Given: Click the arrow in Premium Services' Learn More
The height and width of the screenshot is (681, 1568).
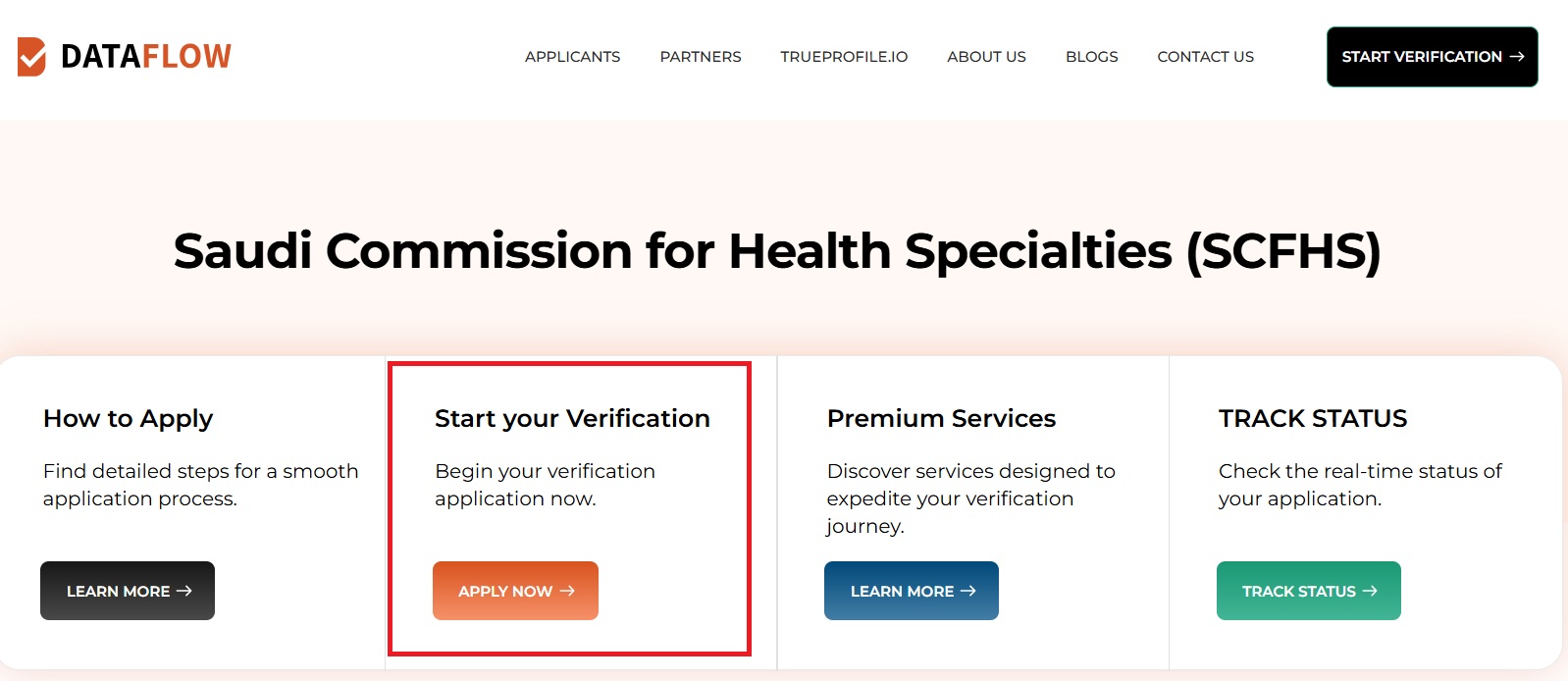Looking at the screenshot, I should pyautogui.click(x=969, y=591).
